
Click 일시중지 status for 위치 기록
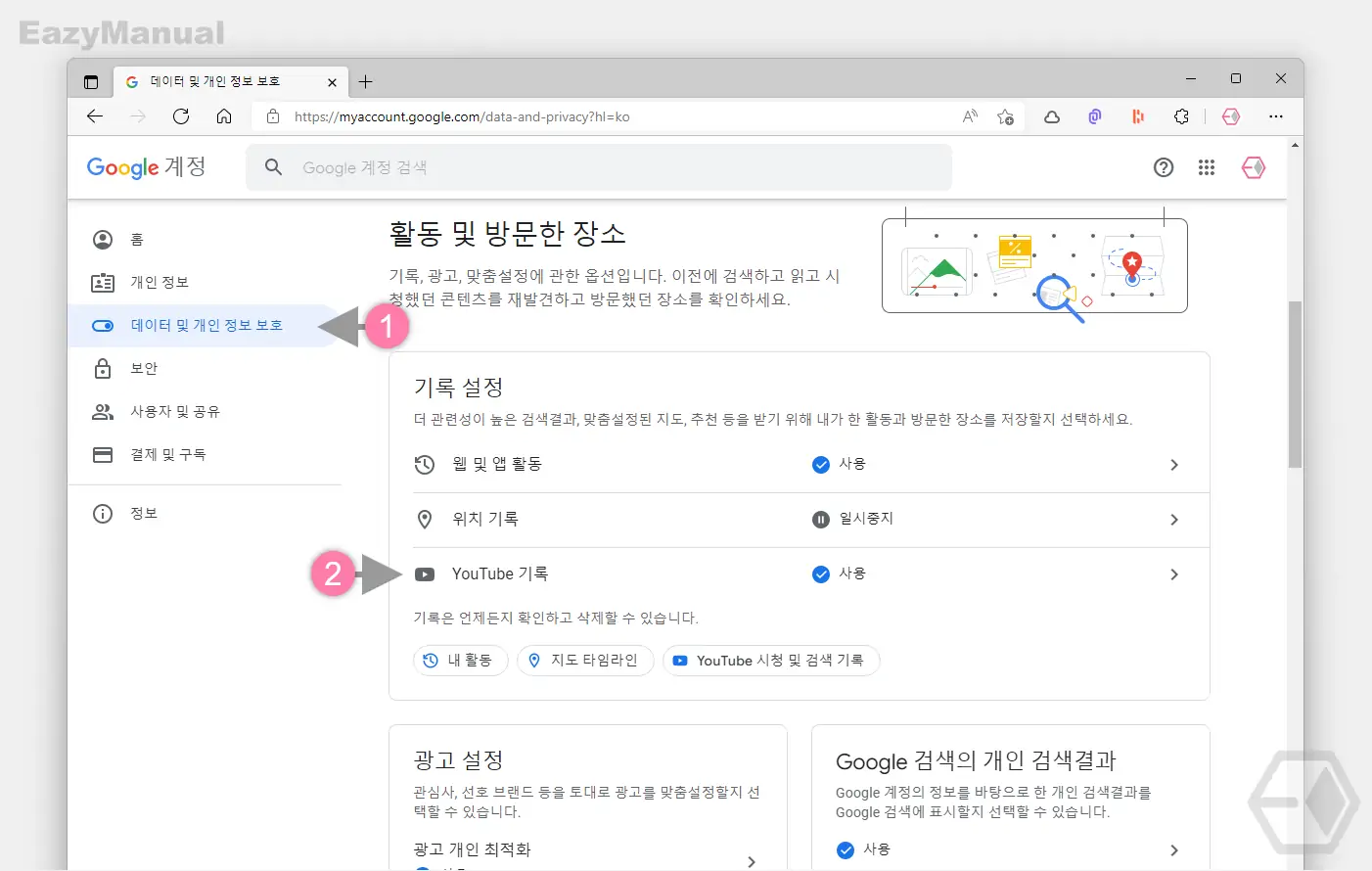[x=852, y=520]
